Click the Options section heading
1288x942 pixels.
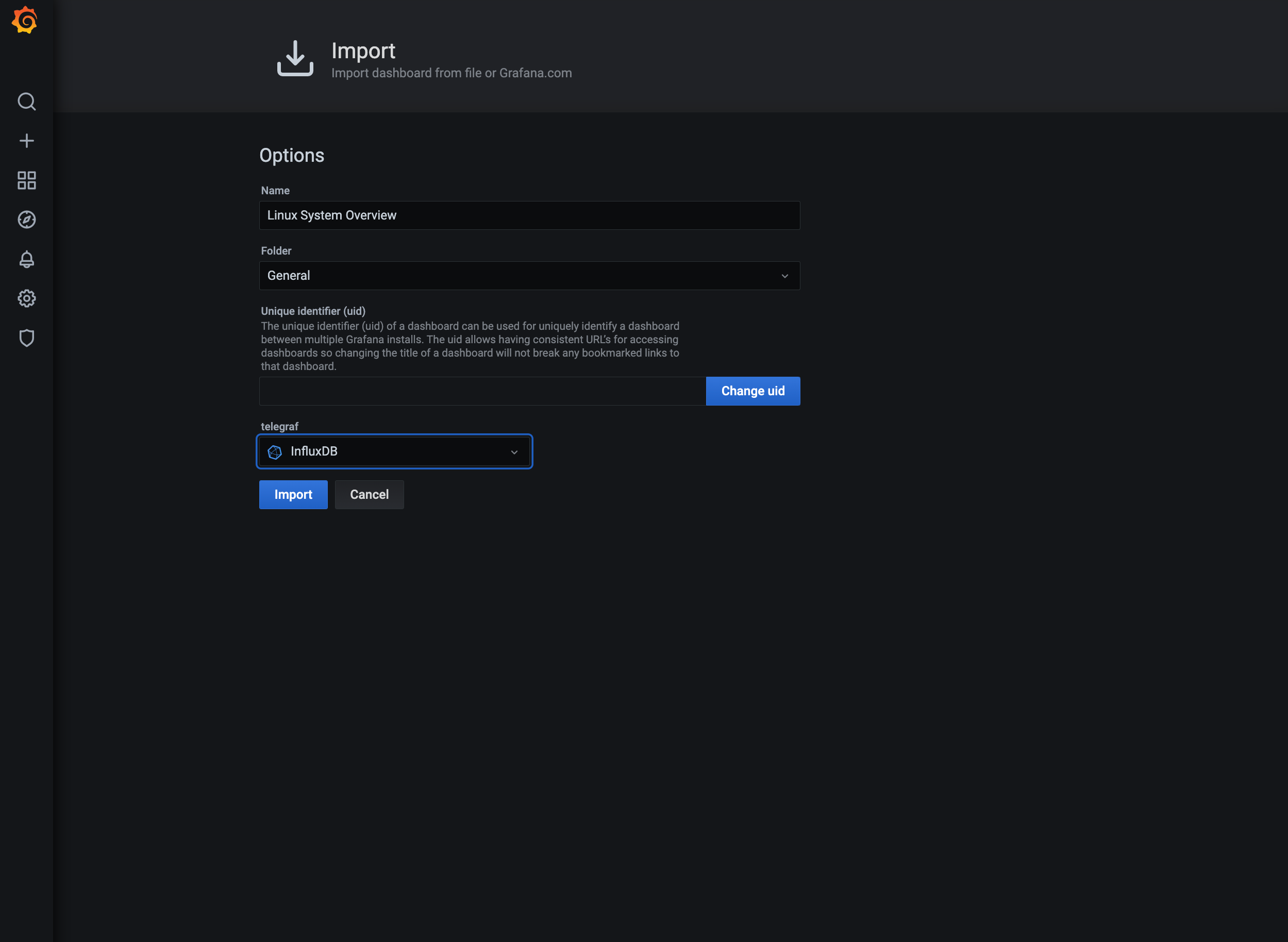pyautogui.click(x=291, y=156)
